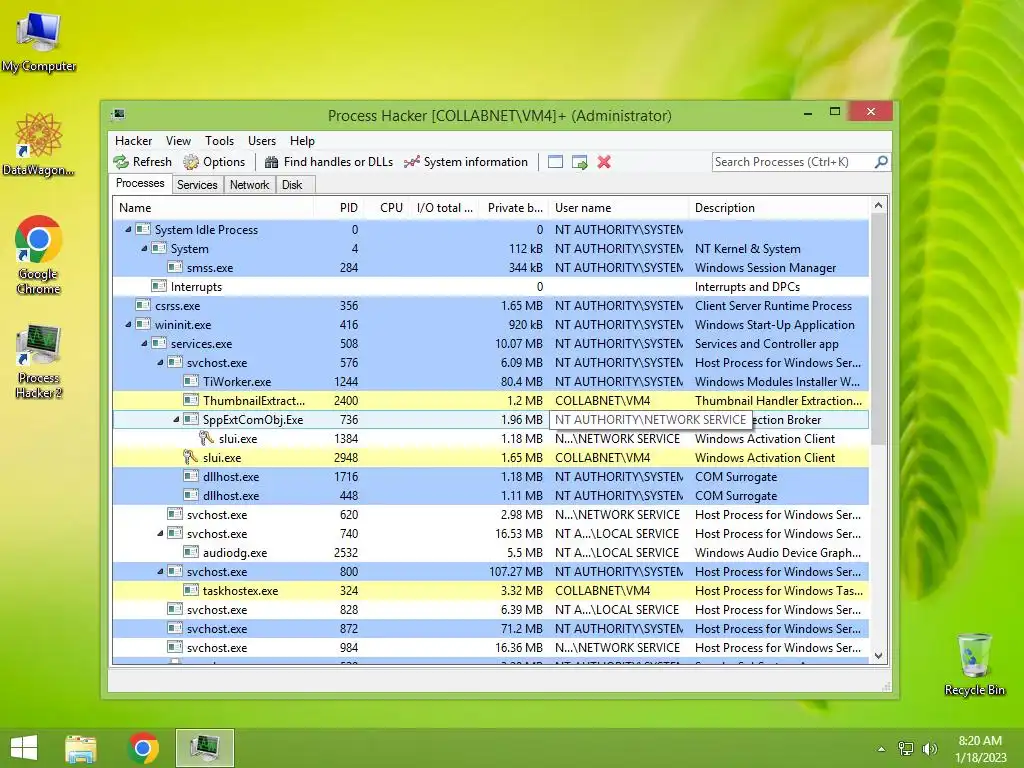Select svchost.exe with PID 984
Viewport: 1024px width, 768px height.
click(491, 647)
